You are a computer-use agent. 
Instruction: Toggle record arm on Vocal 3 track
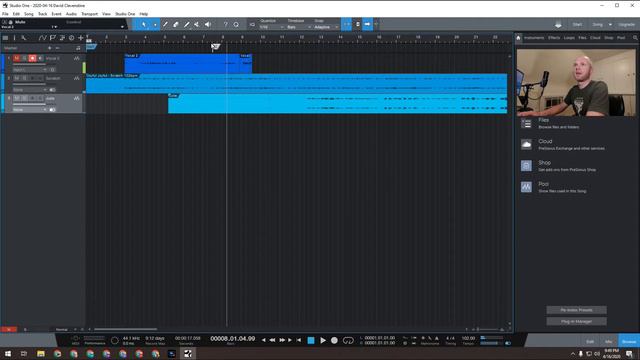point(32,58)
